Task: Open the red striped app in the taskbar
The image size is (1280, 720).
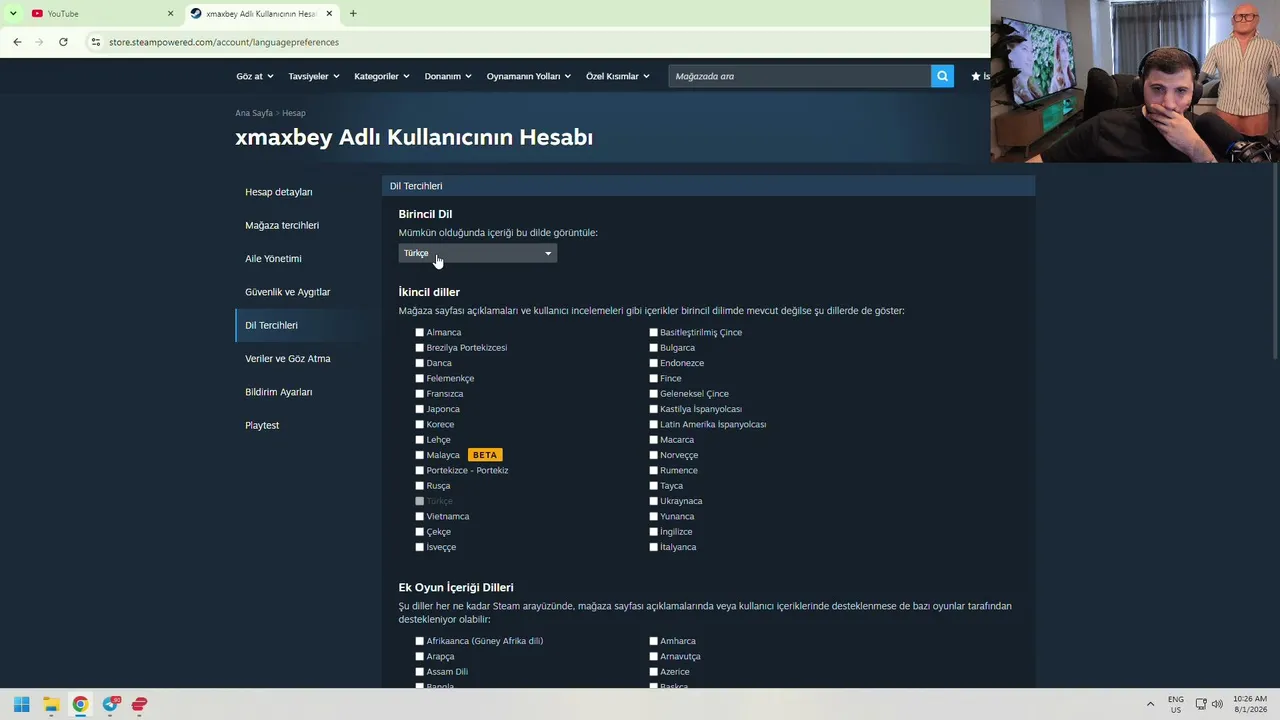Action: point(140,704)
